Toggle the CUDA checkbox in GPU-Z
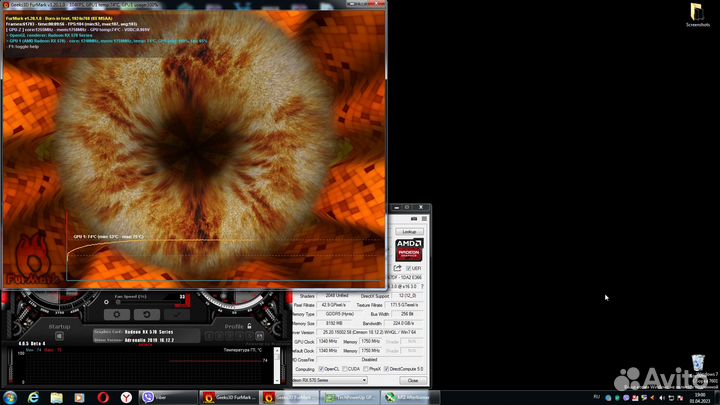The height and width of the screenshot is (405, 720). 345,369
